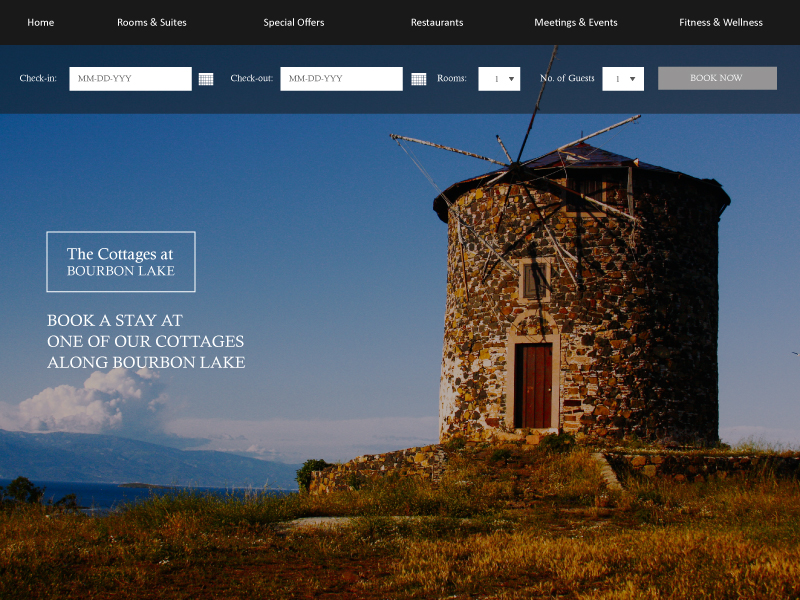Click the "Book a stay" headline text
This screenshot has width=800, height=600.
[x=146, y=341]
